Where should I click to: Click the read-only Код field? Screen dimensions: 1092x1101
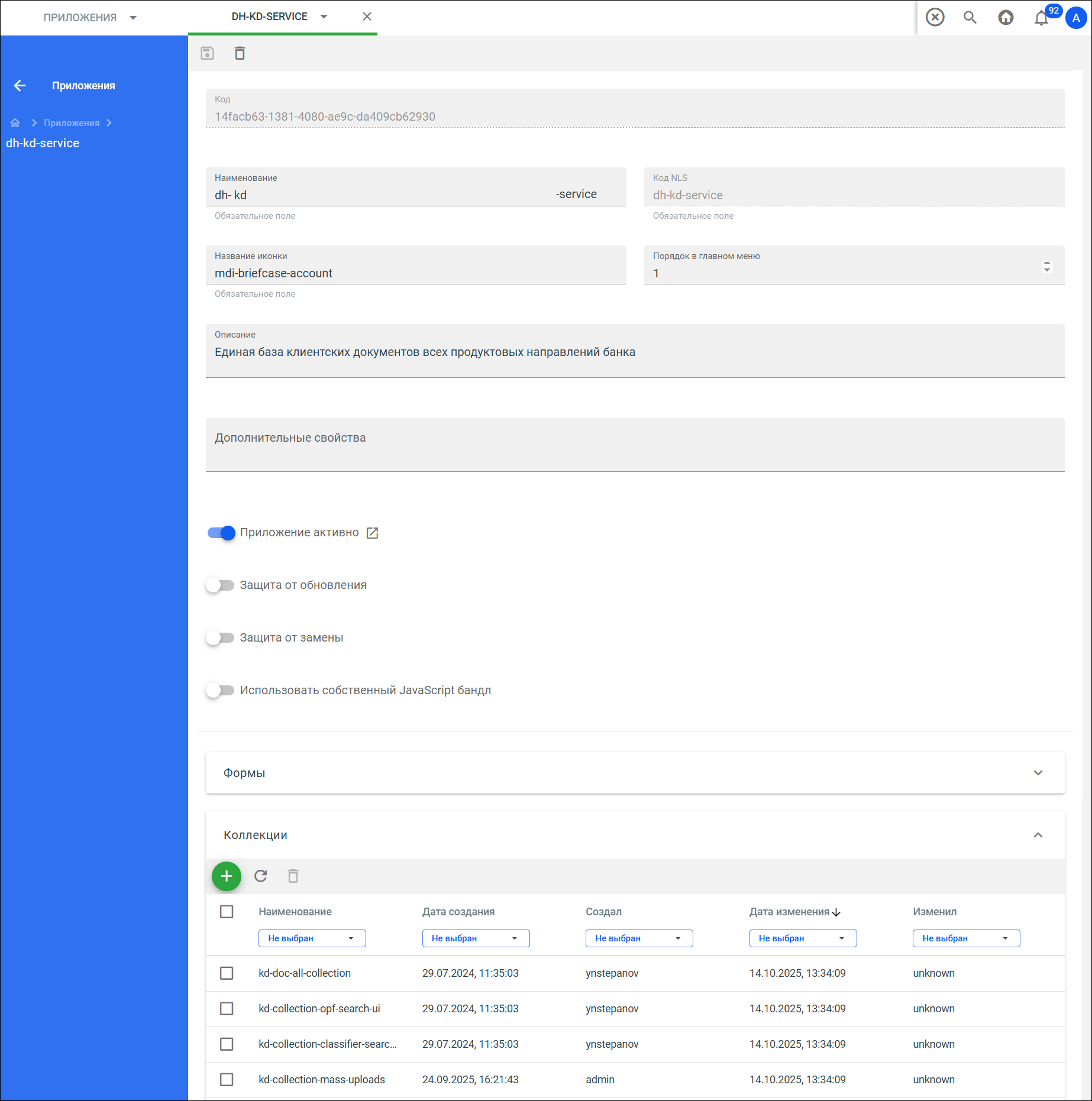[635, 108]
